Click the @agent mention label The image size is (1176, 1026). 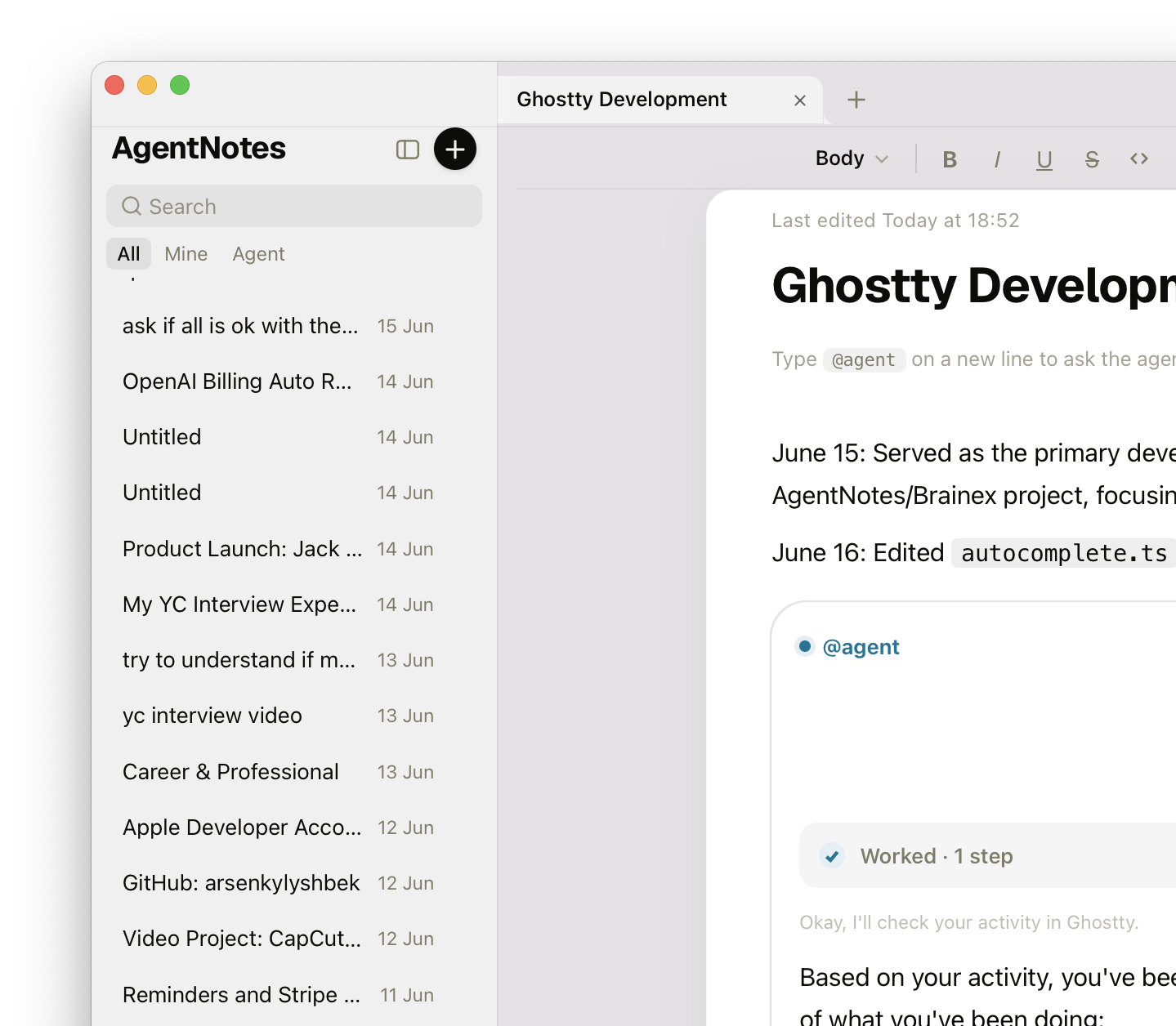coord(861,647)
